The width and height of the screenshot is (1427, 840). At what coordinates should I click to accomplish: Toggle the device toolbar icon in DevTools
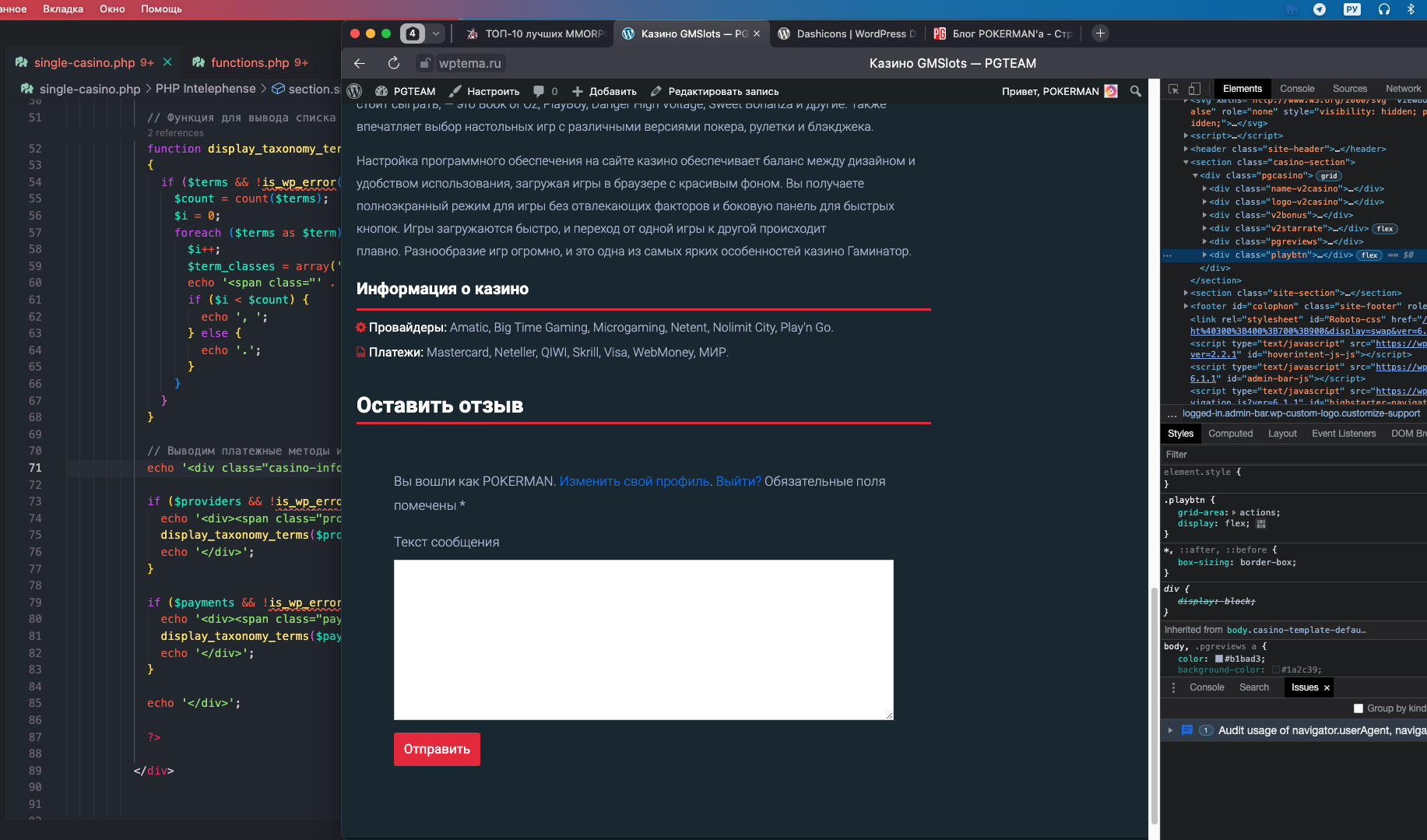click(1194, 89)
